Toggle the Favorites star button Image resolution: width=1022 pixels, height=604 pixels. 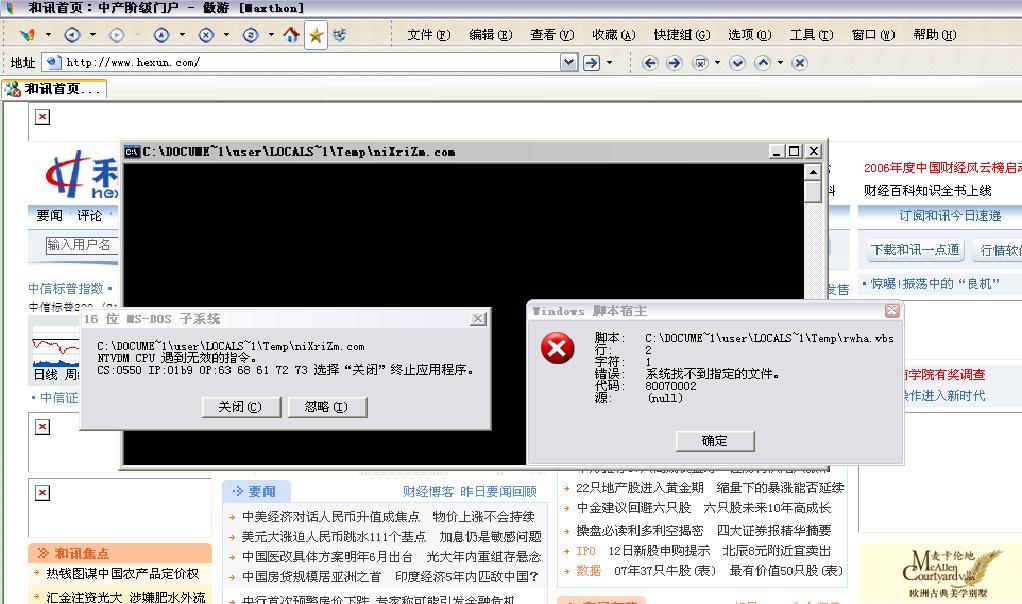click(x=316, y=35)
